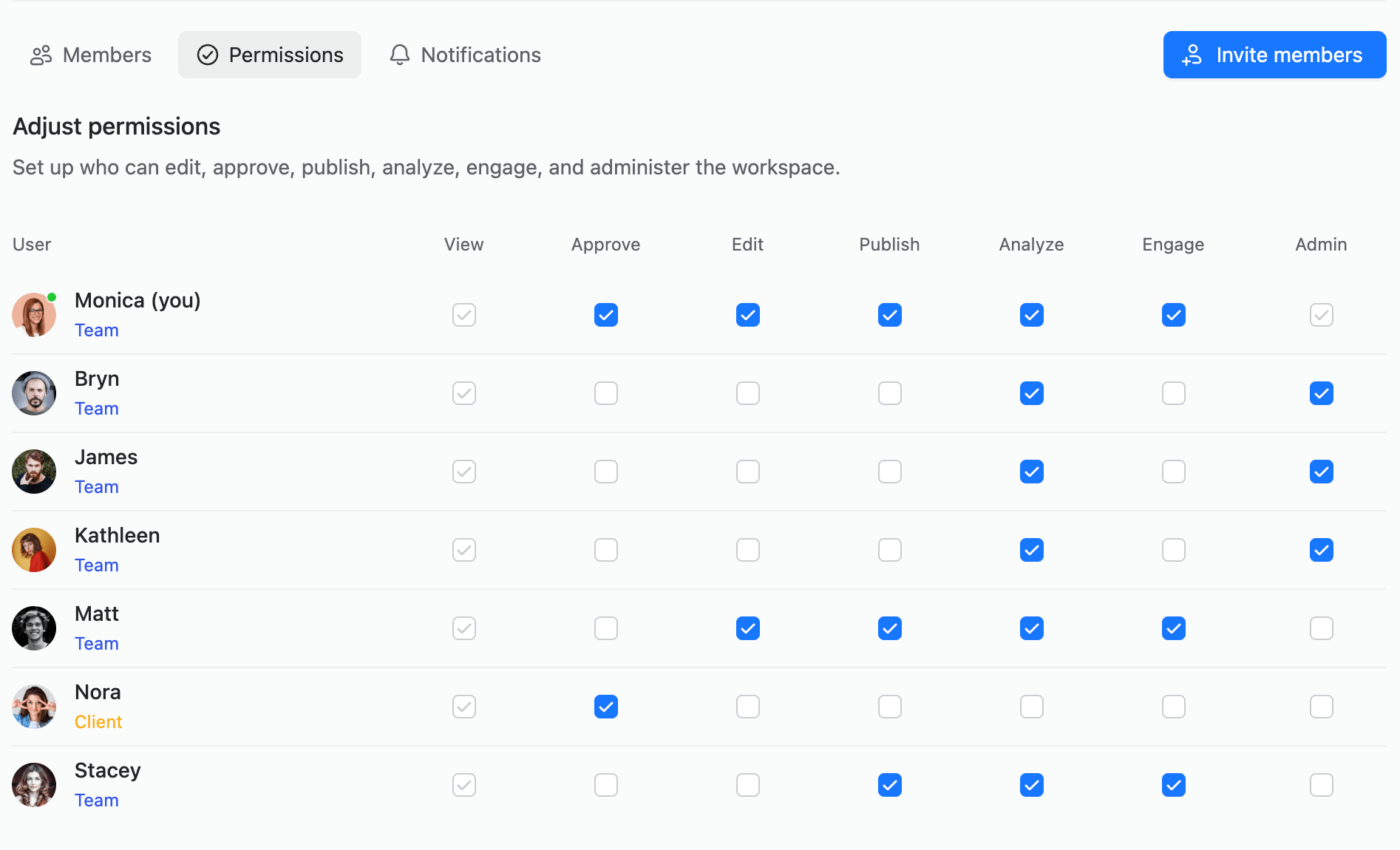
Task: Open the Members tab
Action: (91, 55)
